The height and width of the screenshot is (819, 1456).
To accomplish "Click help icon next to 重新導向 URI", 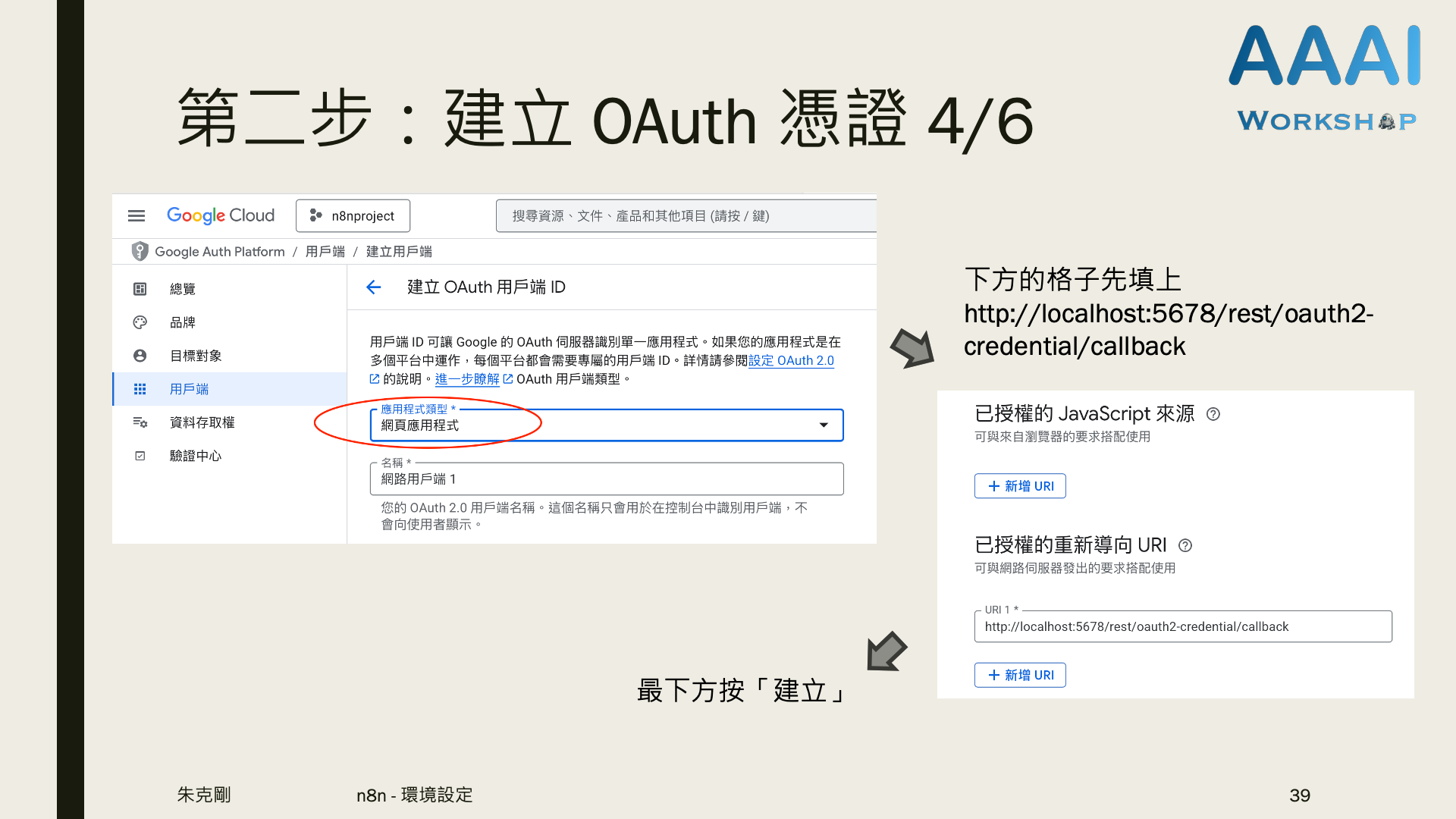I will click(1185, 545).
